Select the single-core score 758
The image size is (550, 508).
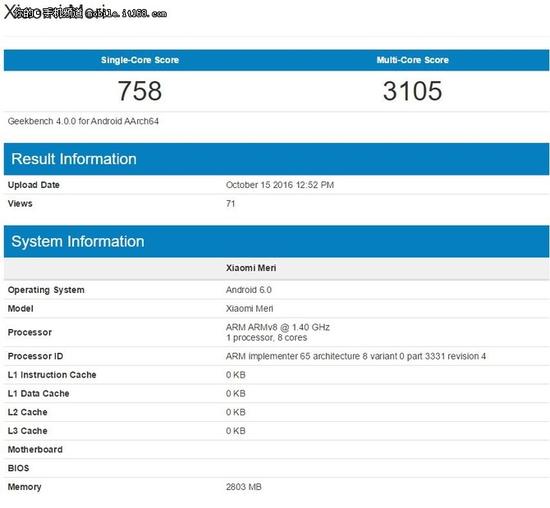click(x=140, y=91)
